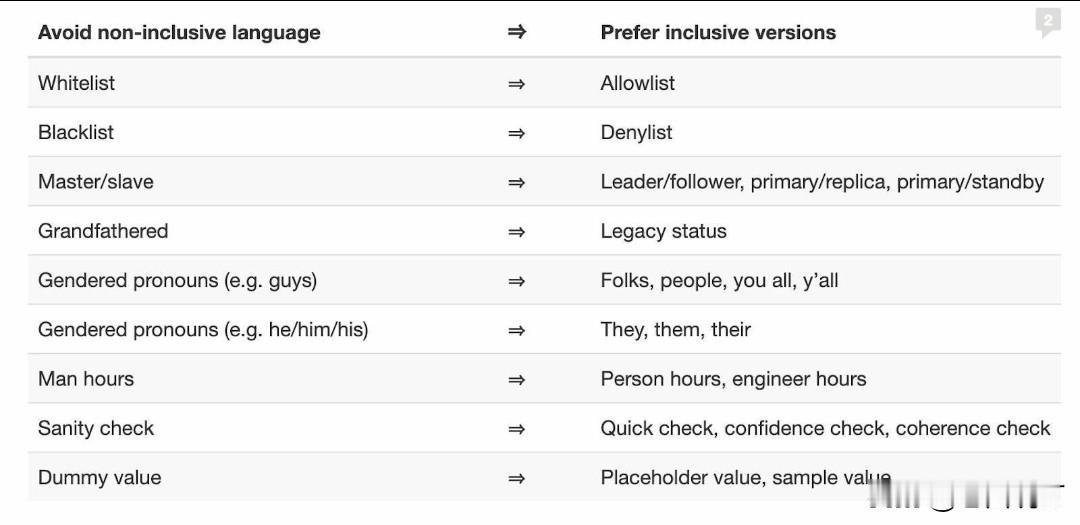Viewport: 1080px width, 525px height.
Task: Click the 'Leader/follower, primary/replica, primary/standby' cell
Action: tap(822, 182)
